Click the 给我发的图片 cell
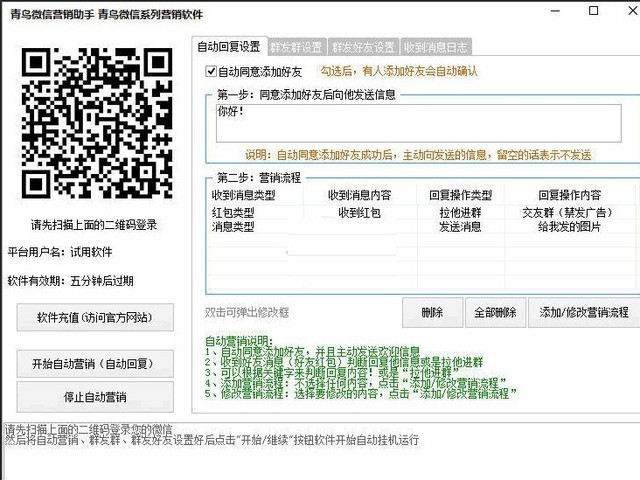 tap(569, 227)
